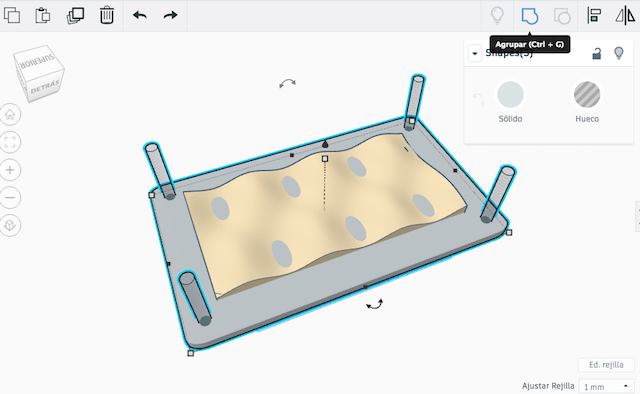
Task: Set shapes to Sólido
Action: click(510, 94)
